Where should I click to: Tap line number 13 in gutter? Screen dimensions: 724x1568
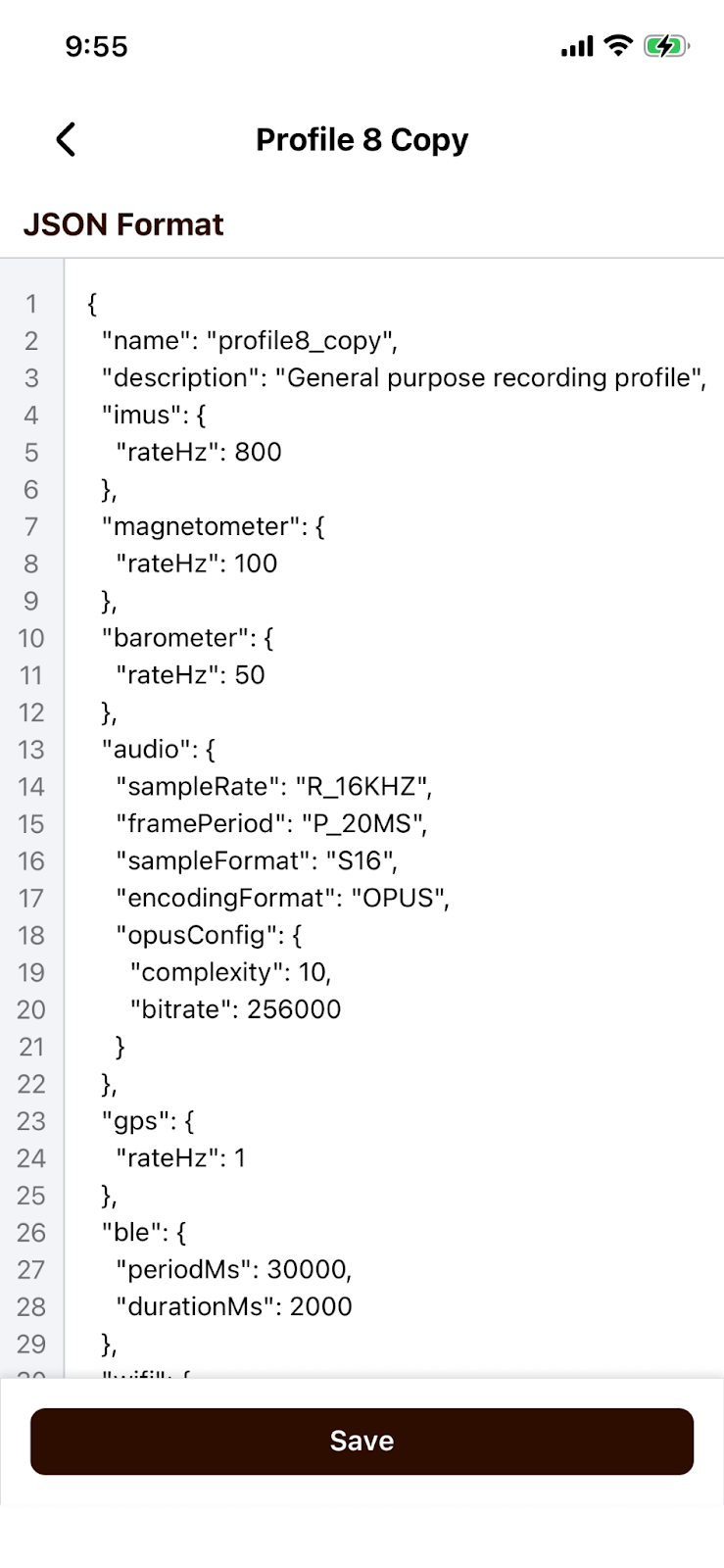coord(31,750)
